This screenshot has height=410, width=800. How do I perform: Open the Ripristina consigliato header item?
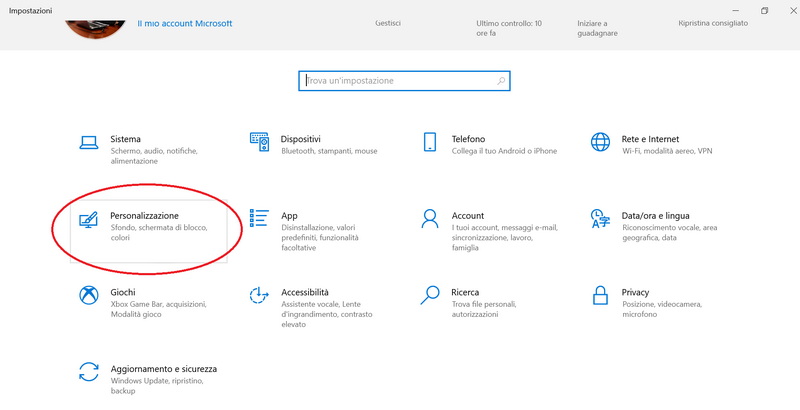[713, 23]
